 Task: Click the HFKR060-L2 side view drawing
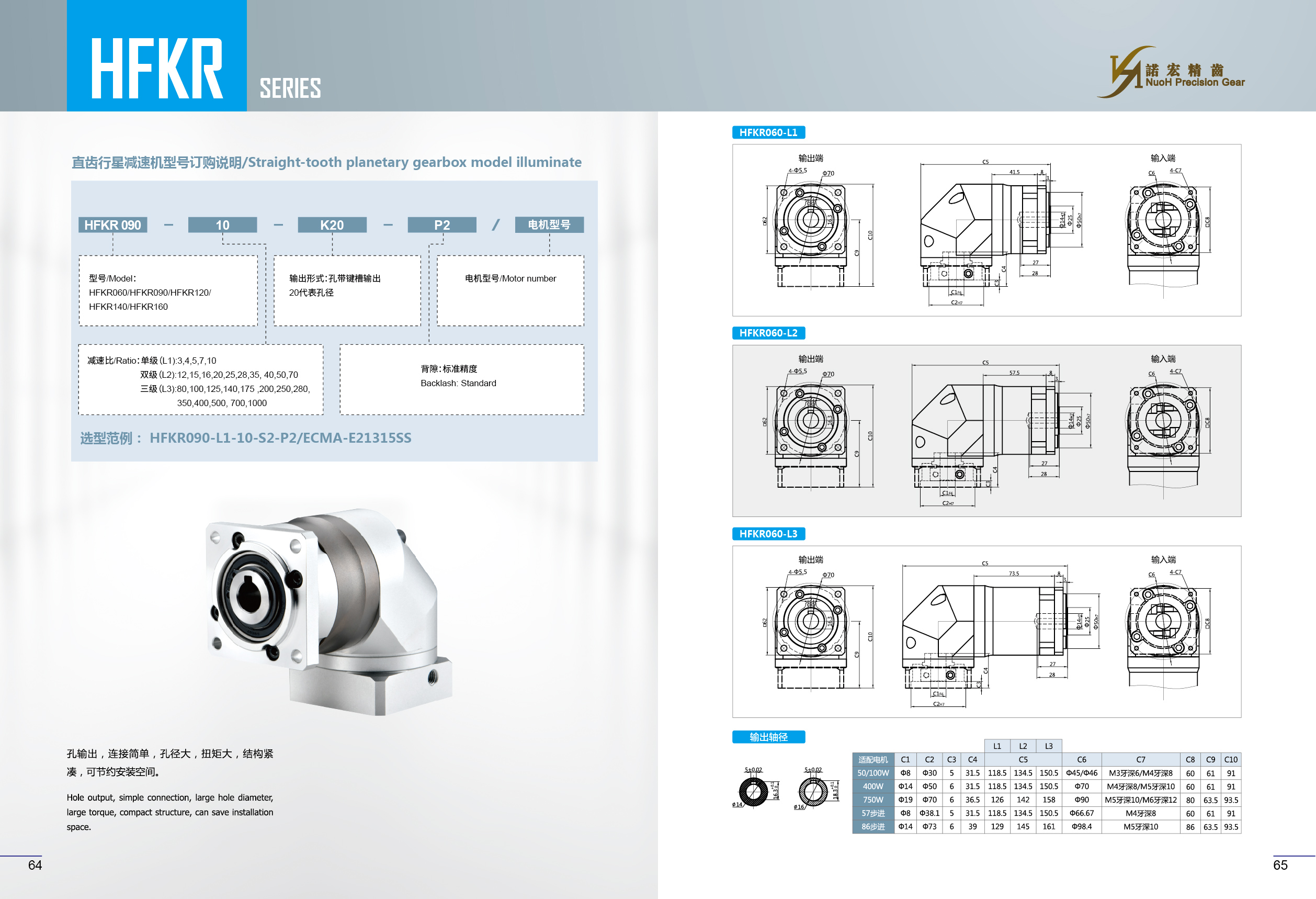1002,433
